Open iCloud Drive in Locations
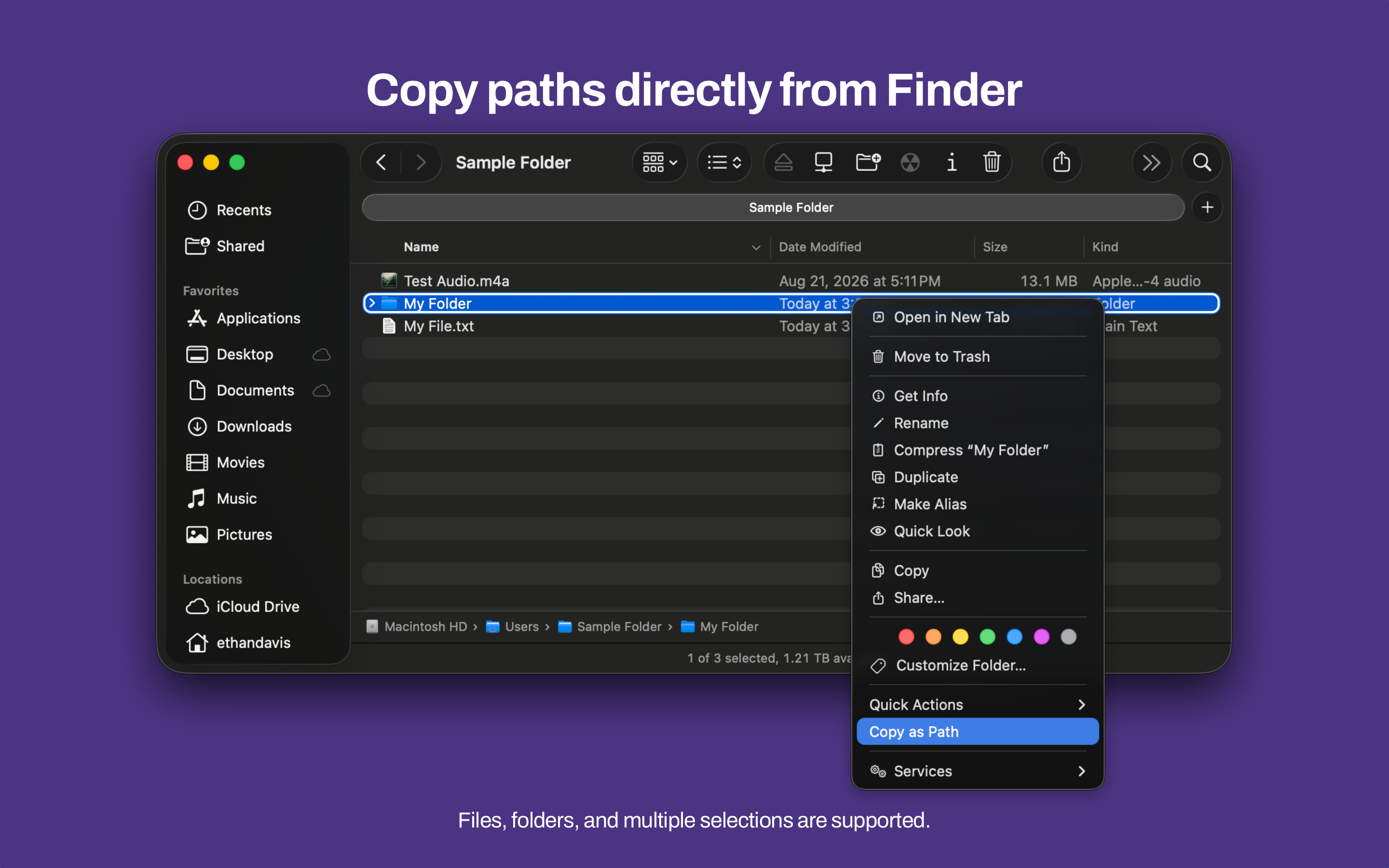Image resolution: width=1389 pixels, height=868 pixels. [x=258, y=607]
